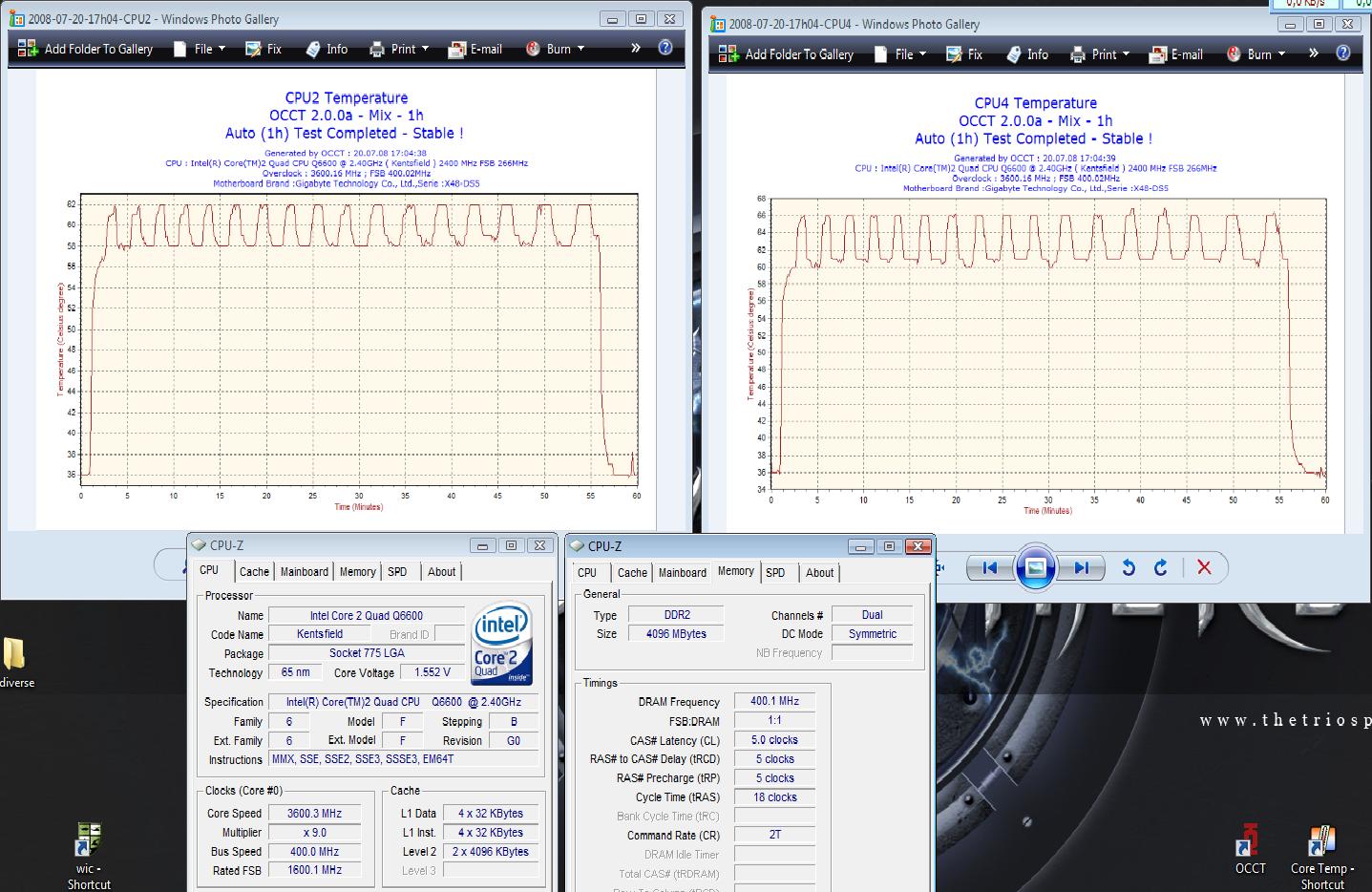
Task: Click the memory Type DDR2 value
Action: 676,615
